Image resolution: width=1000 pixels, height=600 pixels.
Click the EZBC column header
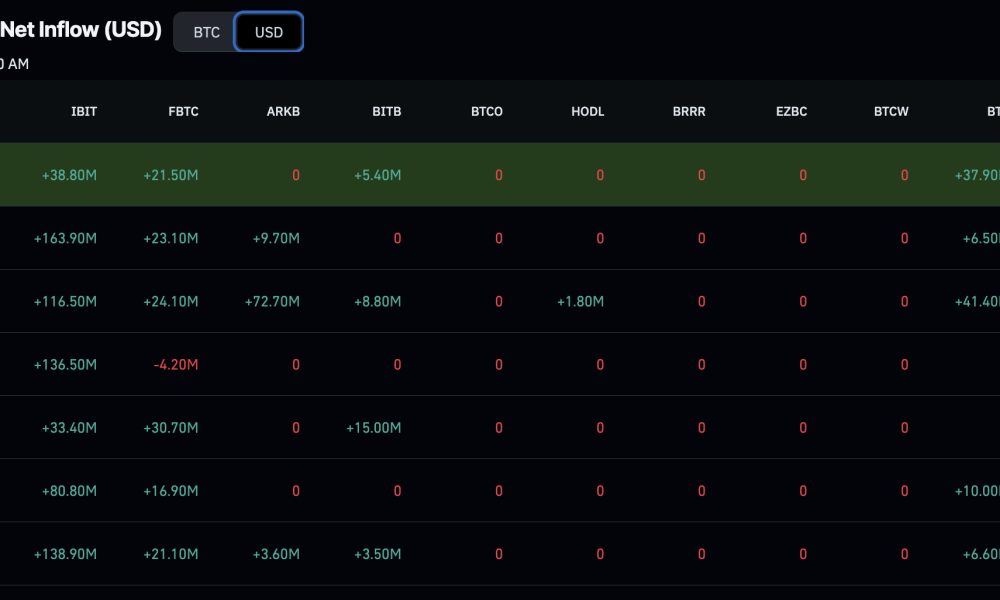(791, 112)
